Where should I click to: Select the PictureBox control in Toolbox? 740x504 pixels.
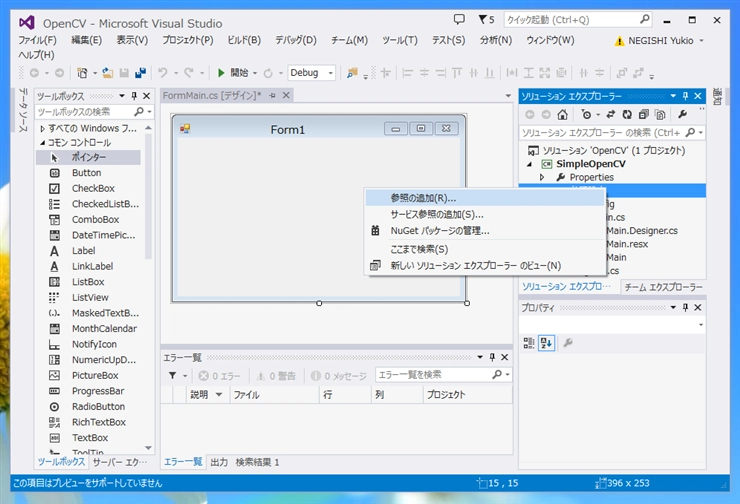[88, 375]
